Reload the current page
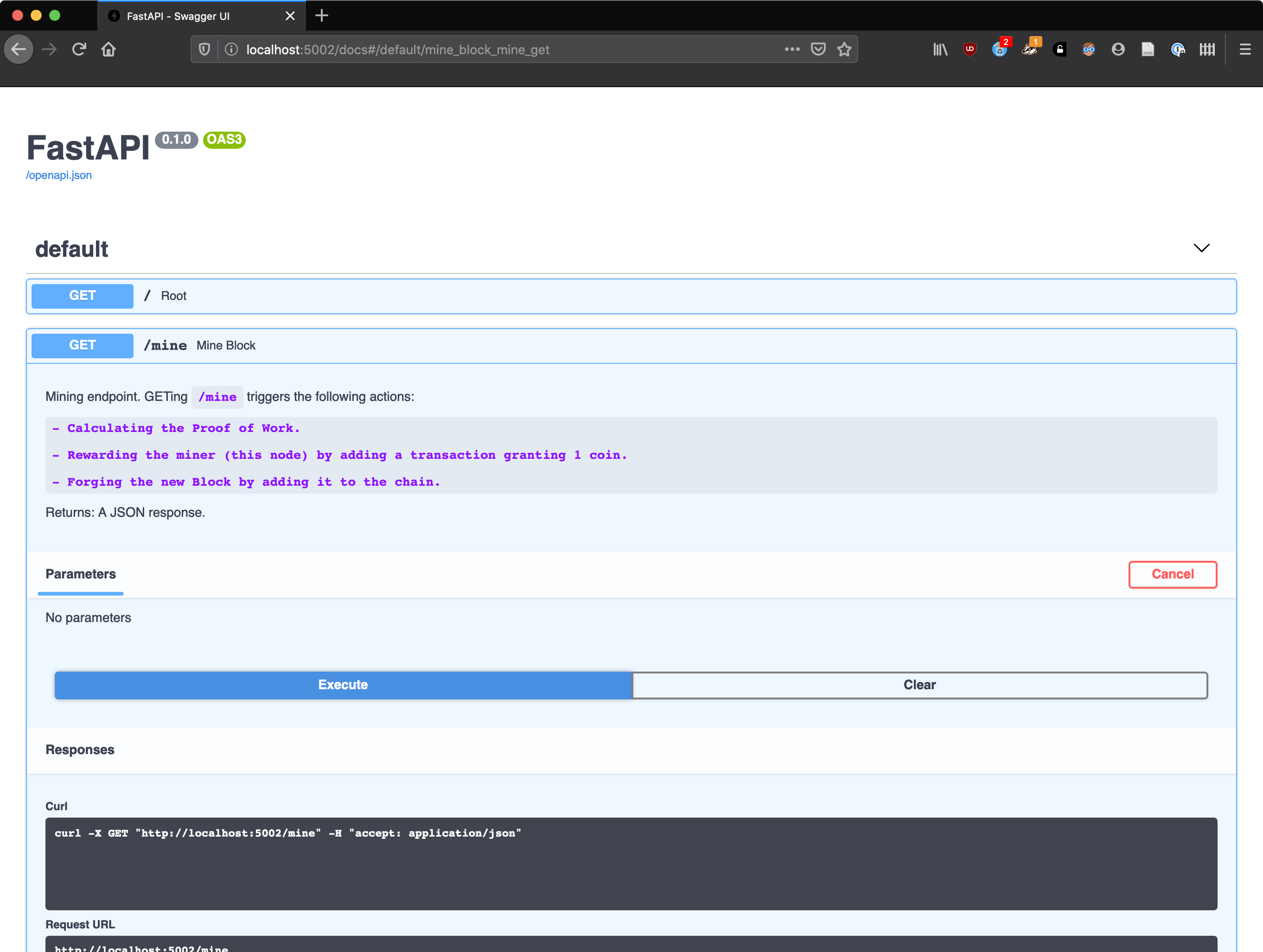This screenshot has width=1263, height=952. pos(79,50)
